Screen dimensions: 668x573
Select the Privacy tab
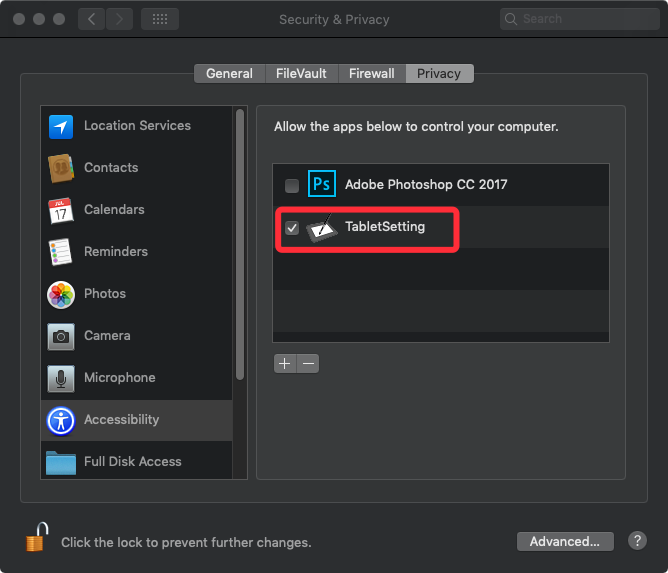[x=439, y=73]
